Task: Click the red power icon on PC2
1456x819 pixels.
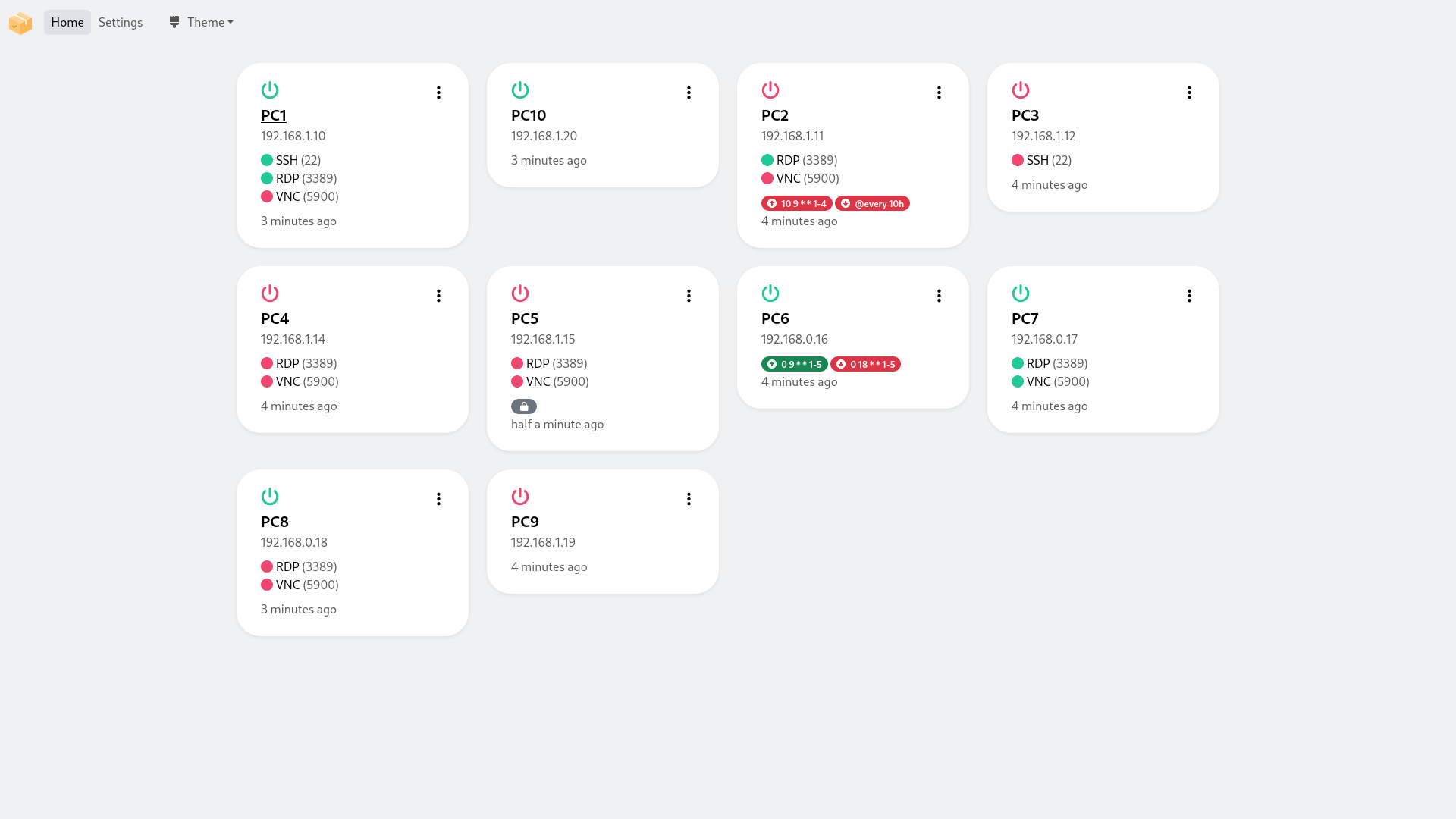Action: 770,90
